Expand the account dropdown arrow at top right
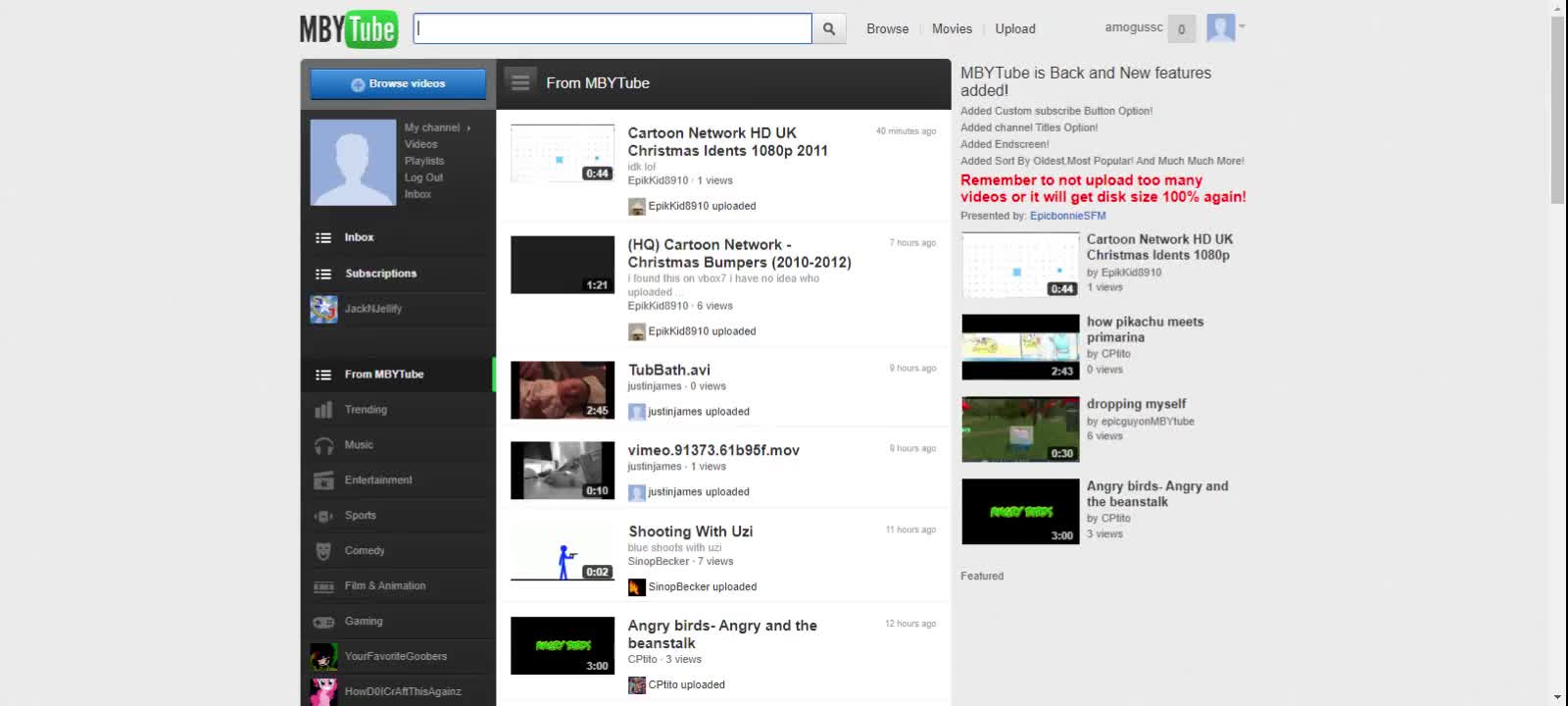The image size is (1568, 706). (1242, 27)
